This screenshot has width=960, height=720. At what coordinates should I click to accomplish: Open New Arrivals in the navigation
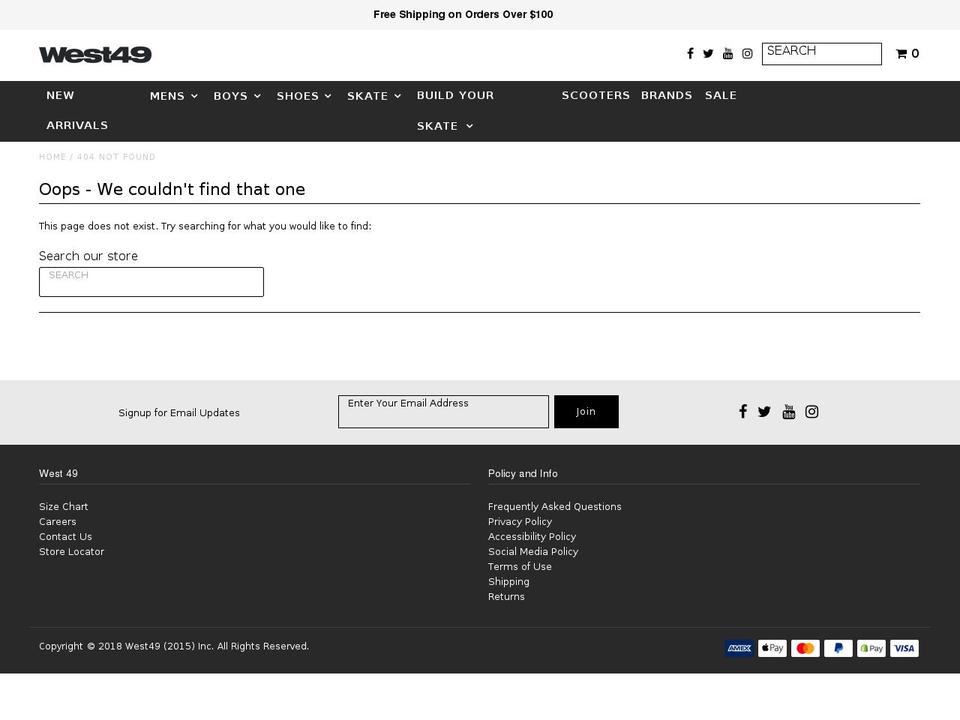pyautogui.click(x=77, y=110)
